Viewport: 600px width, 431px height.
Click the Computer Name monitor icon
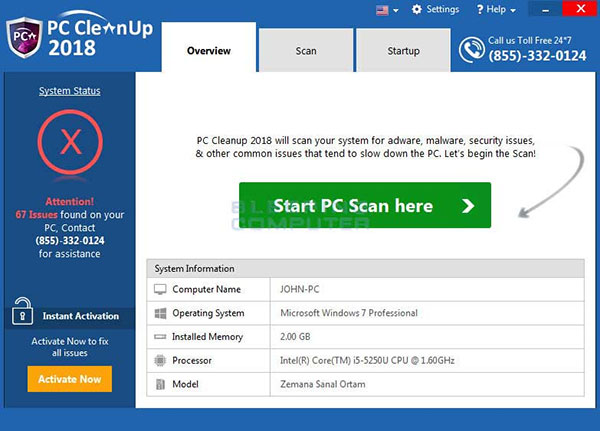160,289
